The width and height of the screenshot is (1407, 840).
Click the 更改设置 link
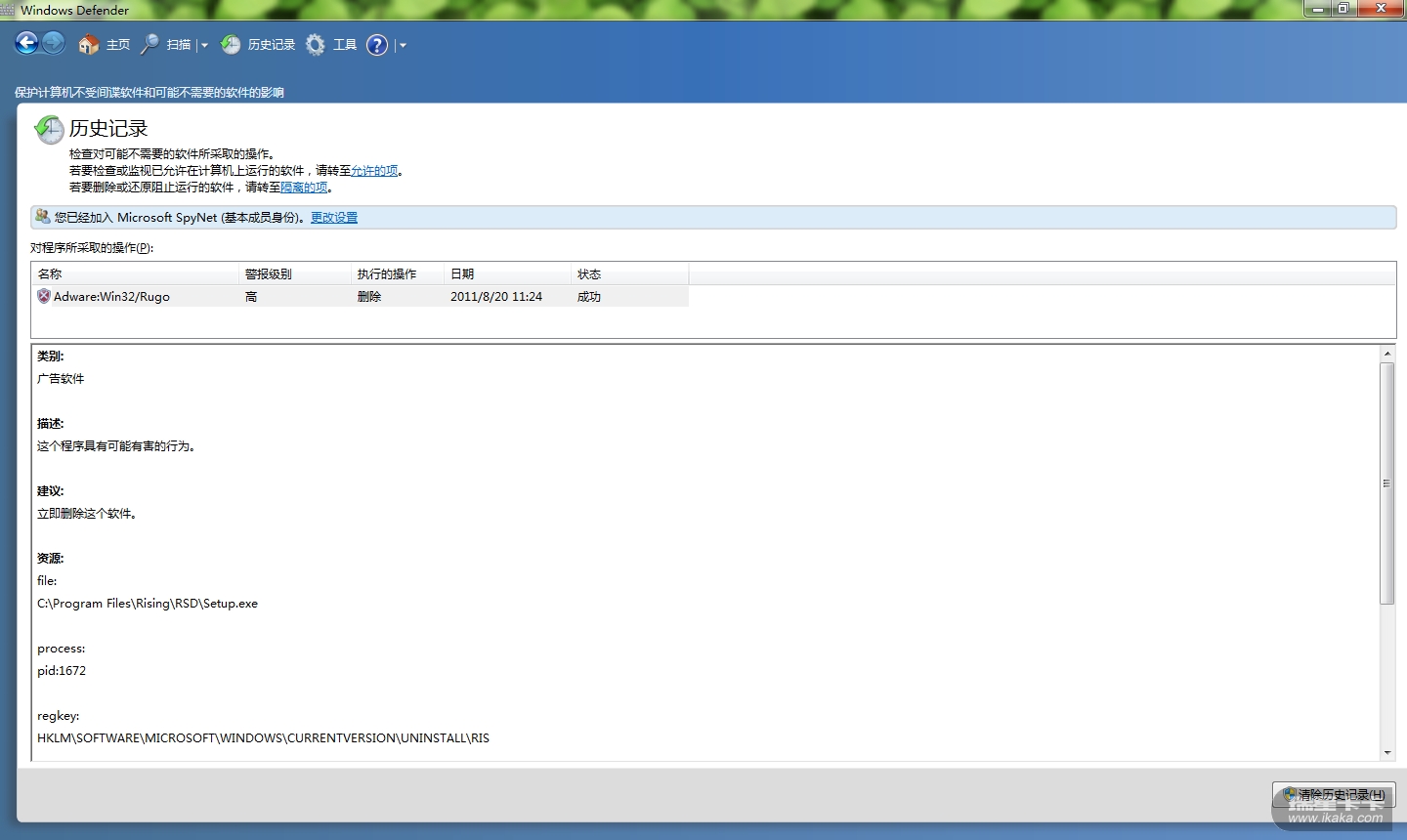[x=334, y=218]
